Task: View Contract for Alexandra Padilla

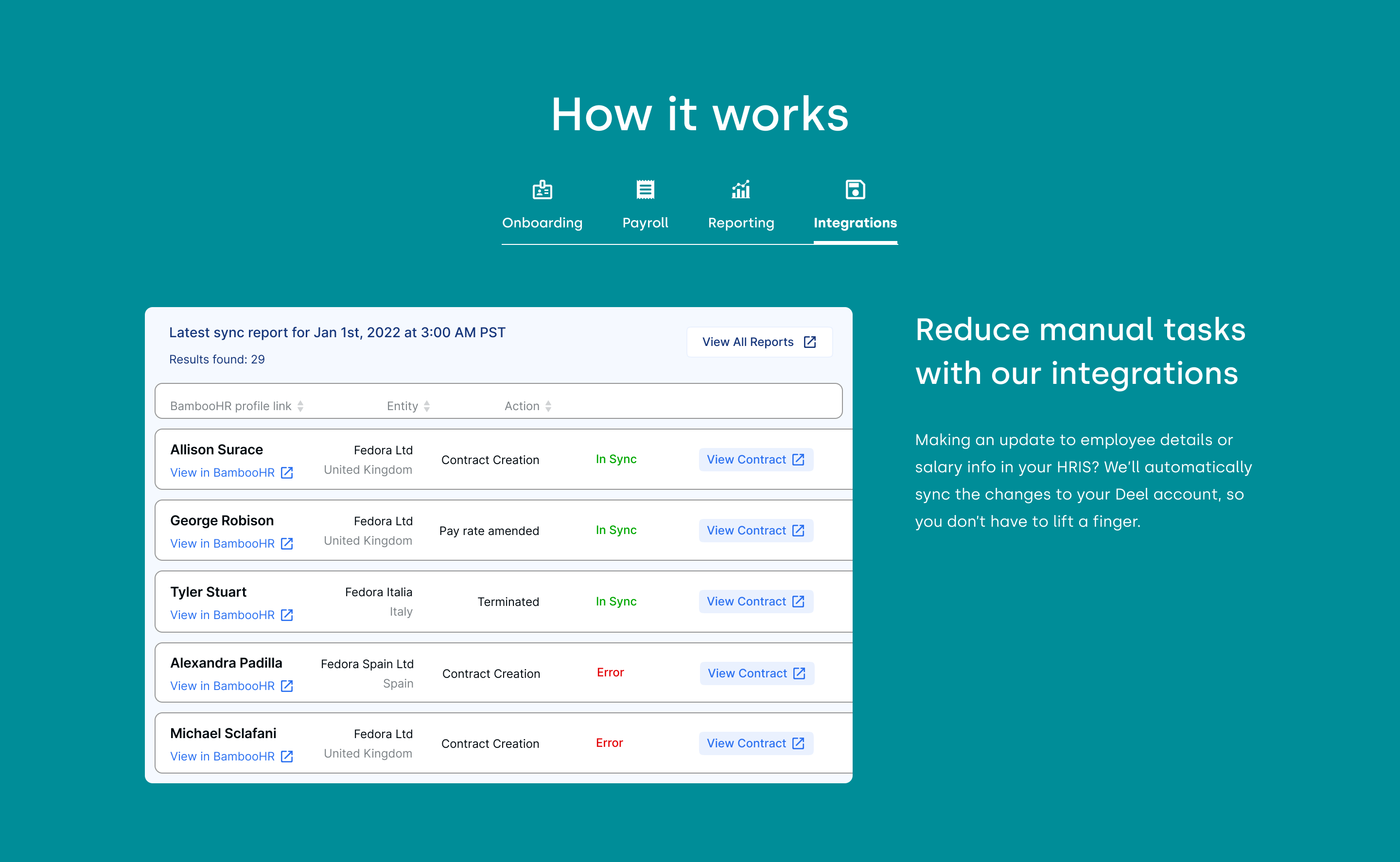Action: click(757, 673)
